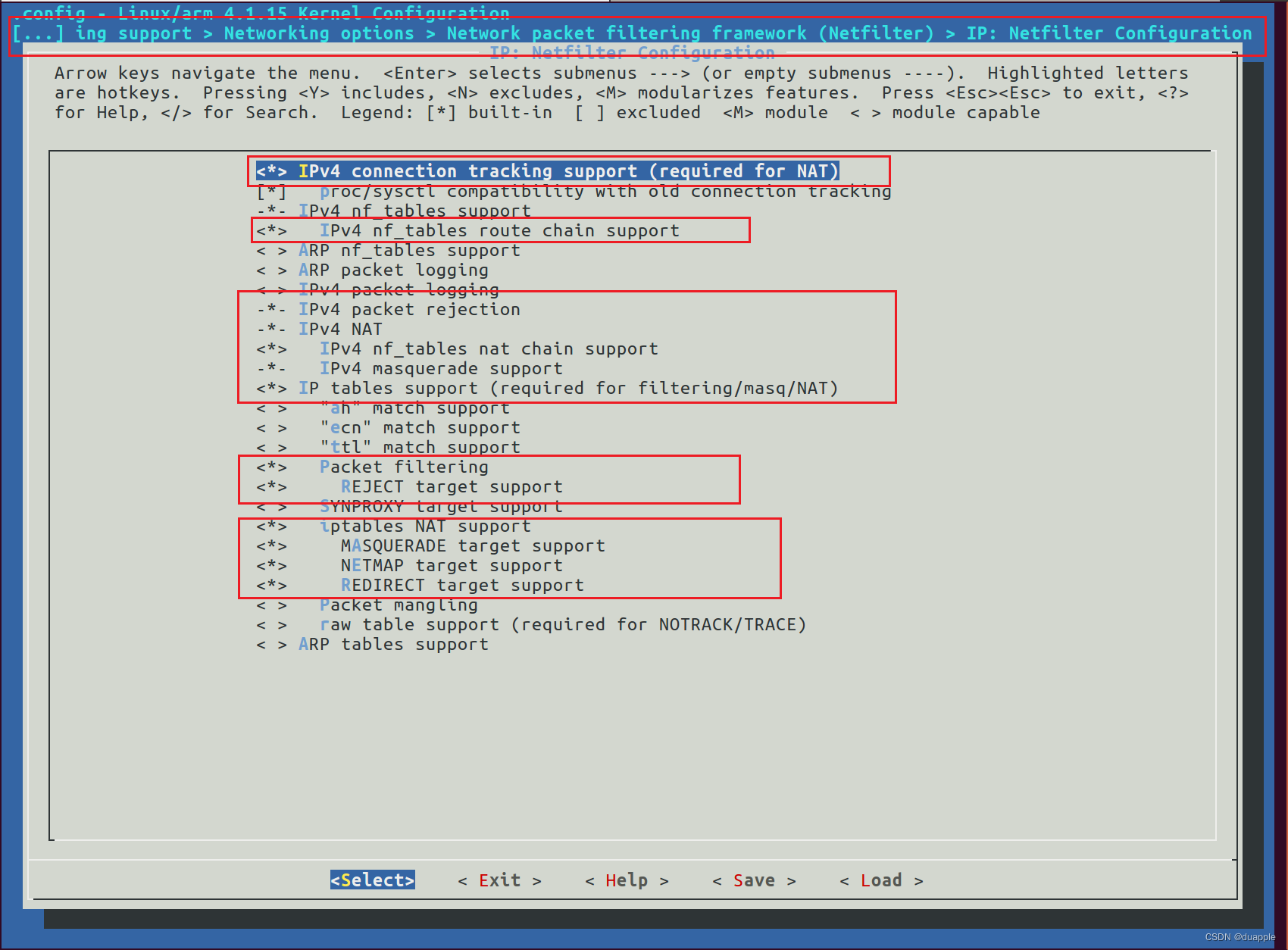Select the IPv4 packet rejection row
The height and width of the screenshot is (950, 1288).
[x=388, y=309]
